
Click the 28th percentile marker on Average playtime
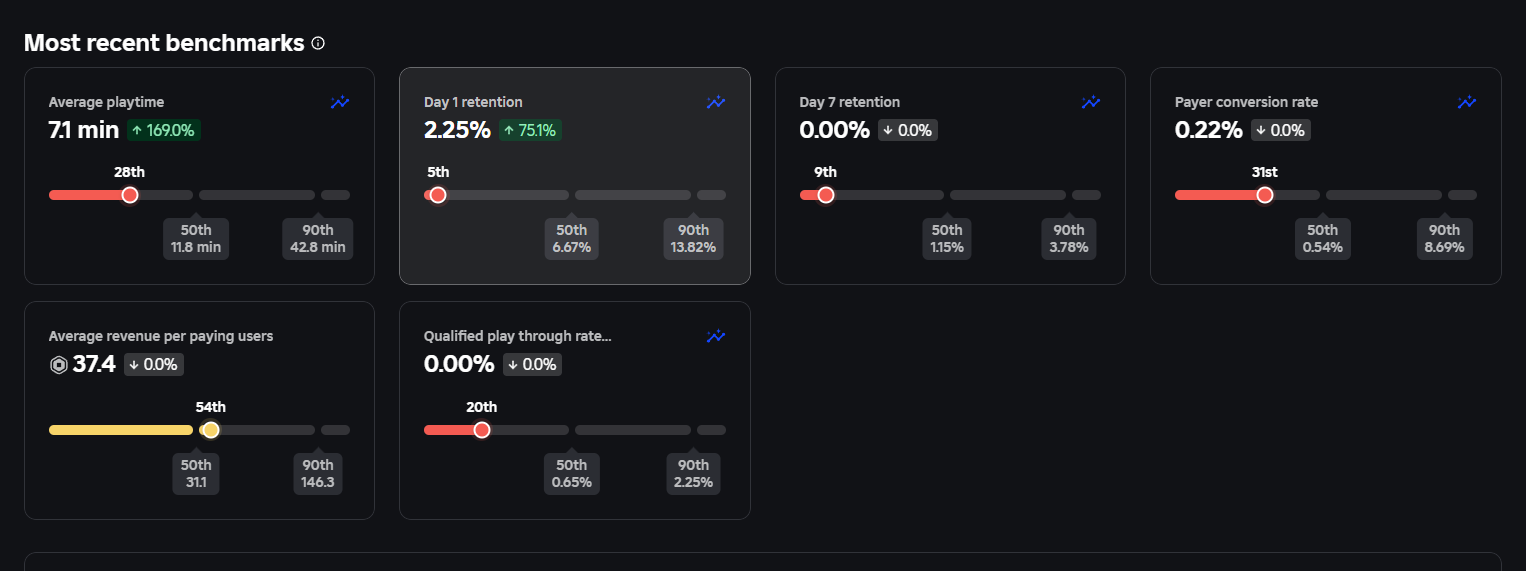pyautogui.click(x=130, y=195)
